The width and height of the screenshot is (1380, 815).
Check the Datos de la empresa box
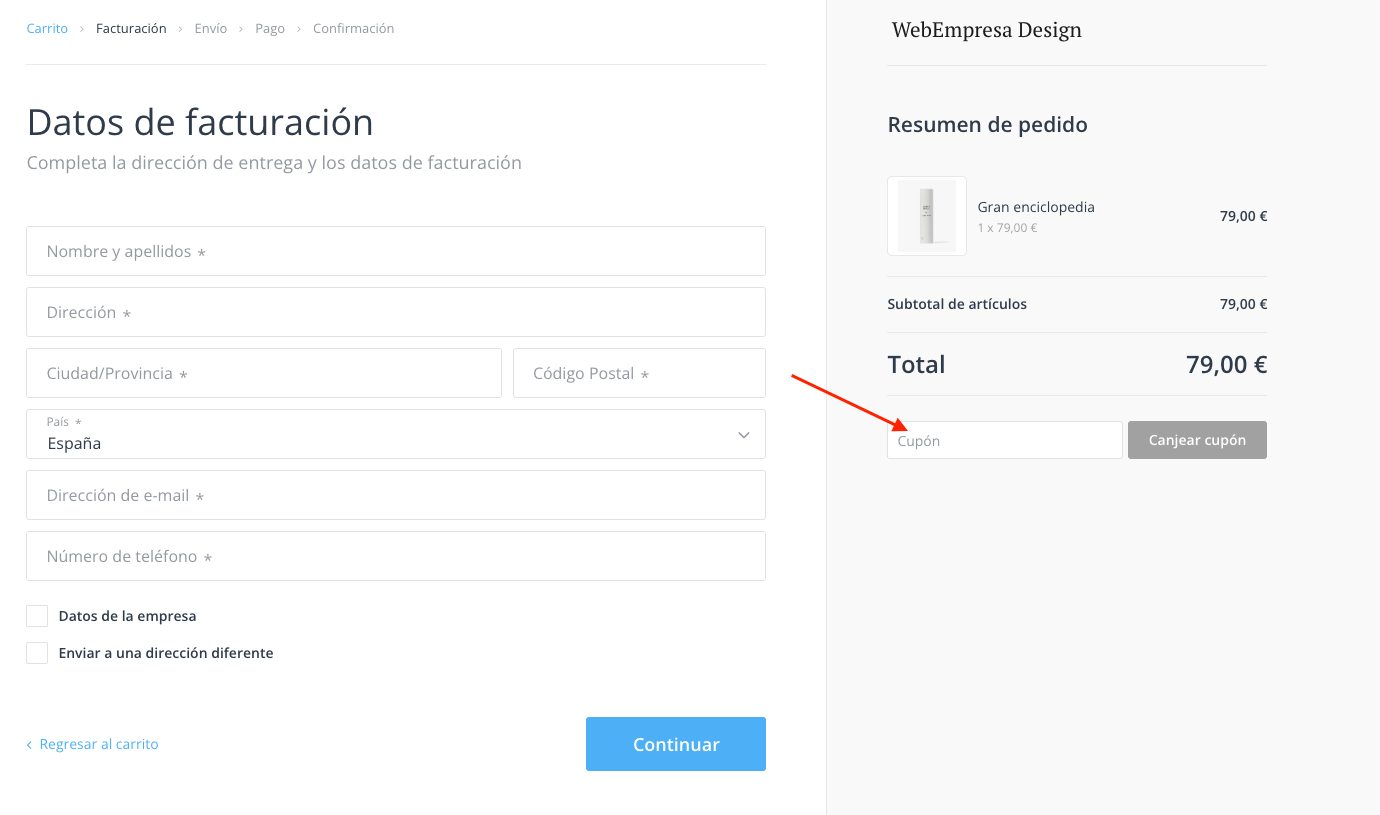37,616
